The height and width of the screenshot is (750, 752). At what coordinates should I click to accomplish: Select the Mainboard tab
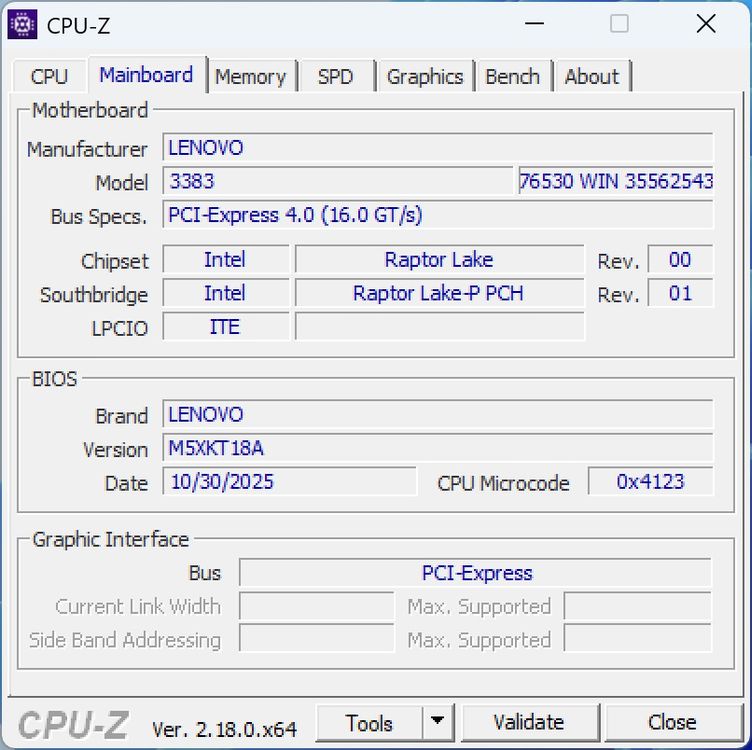147,75
